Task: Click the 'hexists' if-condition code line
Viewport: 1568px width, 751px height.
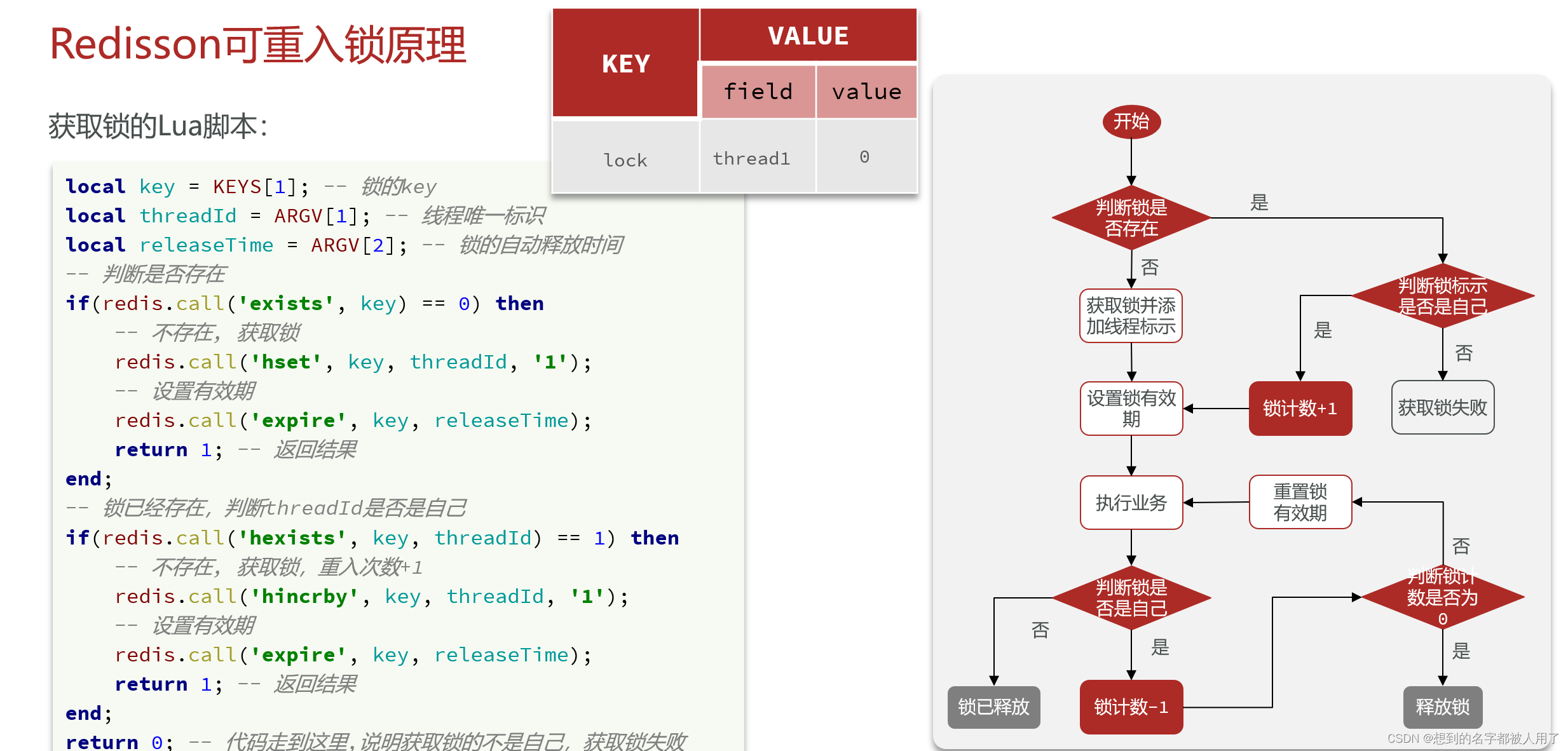Action: [x=372, y=538]
